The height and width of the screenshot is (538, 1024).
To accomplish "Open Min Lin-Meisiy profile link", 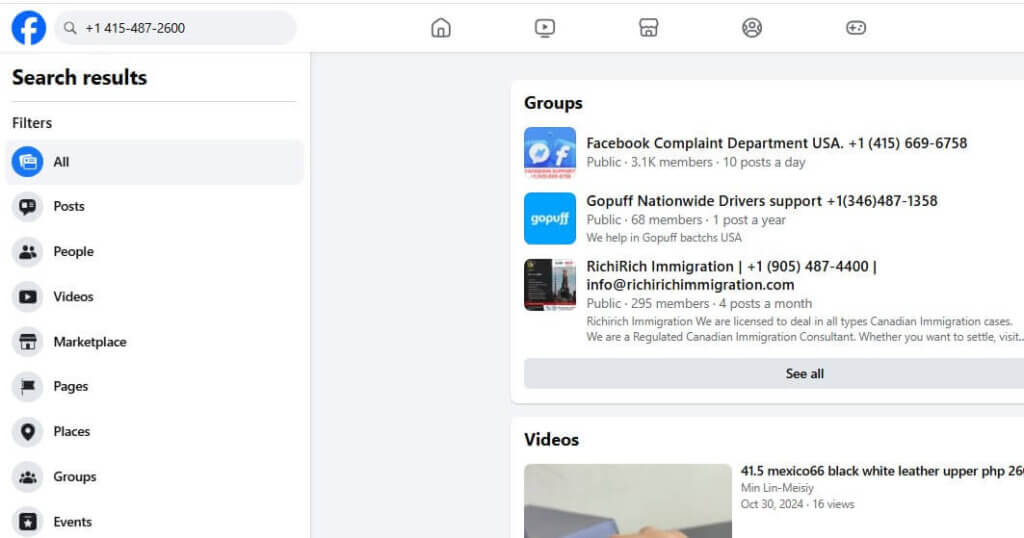I will (x=777, y=488).
